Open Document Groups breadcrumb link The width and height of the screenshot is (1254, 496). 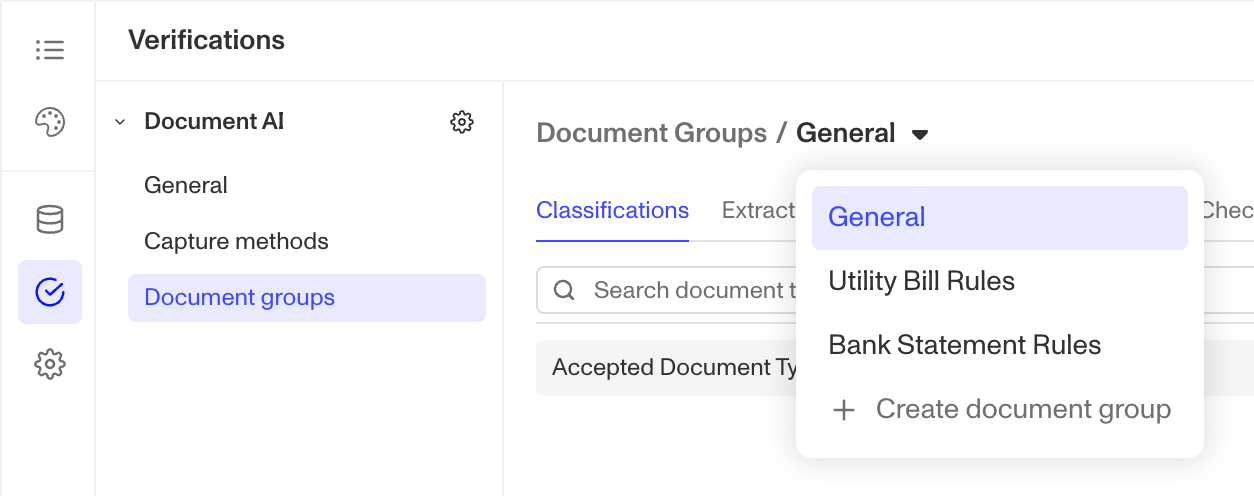pos(652,133)
